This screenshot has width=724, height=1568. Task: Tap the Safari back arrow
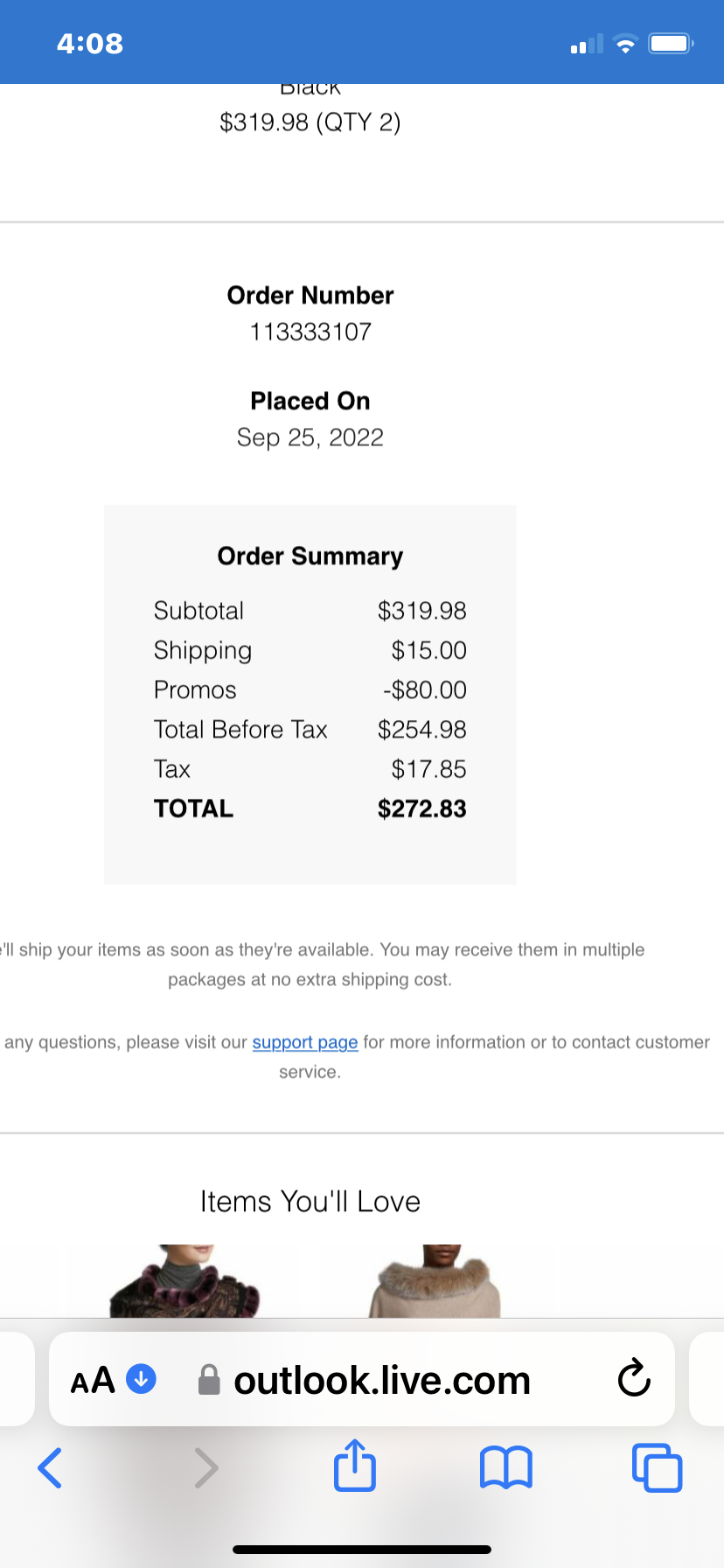(51, 1467)
